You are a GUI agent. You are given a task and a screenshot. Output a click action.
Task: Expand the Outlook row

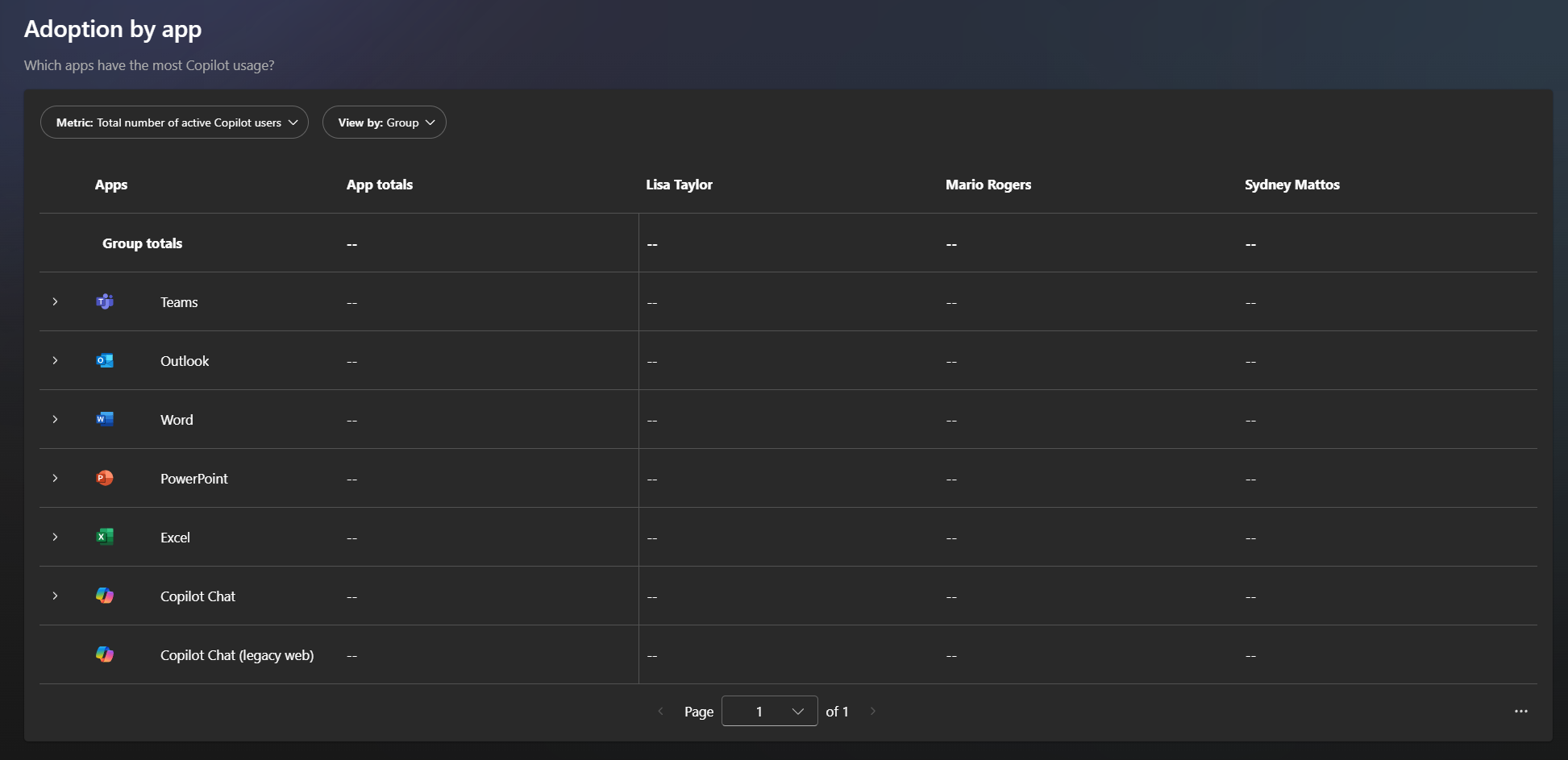point(55,360)
